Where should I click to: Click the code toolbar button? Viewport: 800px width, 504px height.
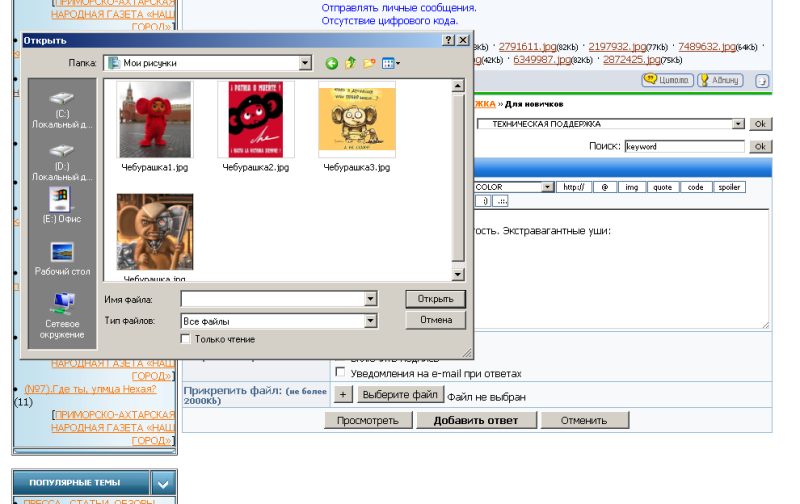695,187
